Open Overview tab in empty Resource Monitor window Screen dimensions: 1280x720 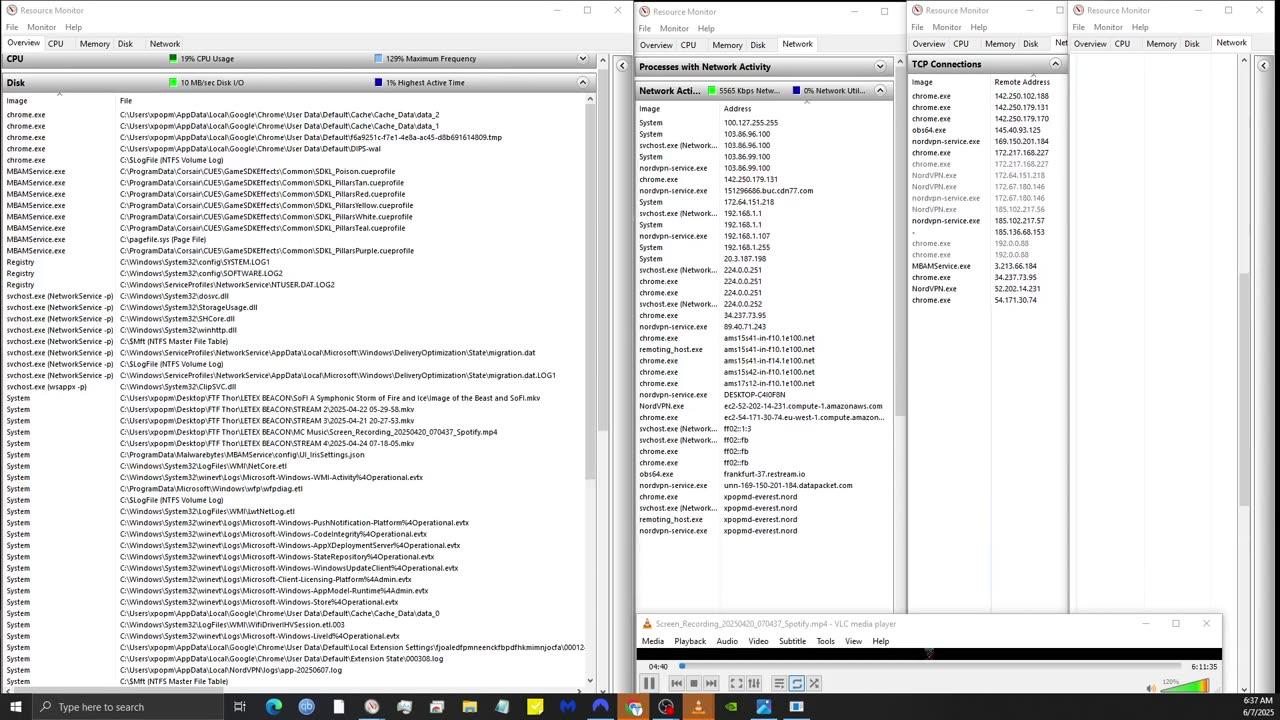pyautogui.click(x=1090, y=44)
